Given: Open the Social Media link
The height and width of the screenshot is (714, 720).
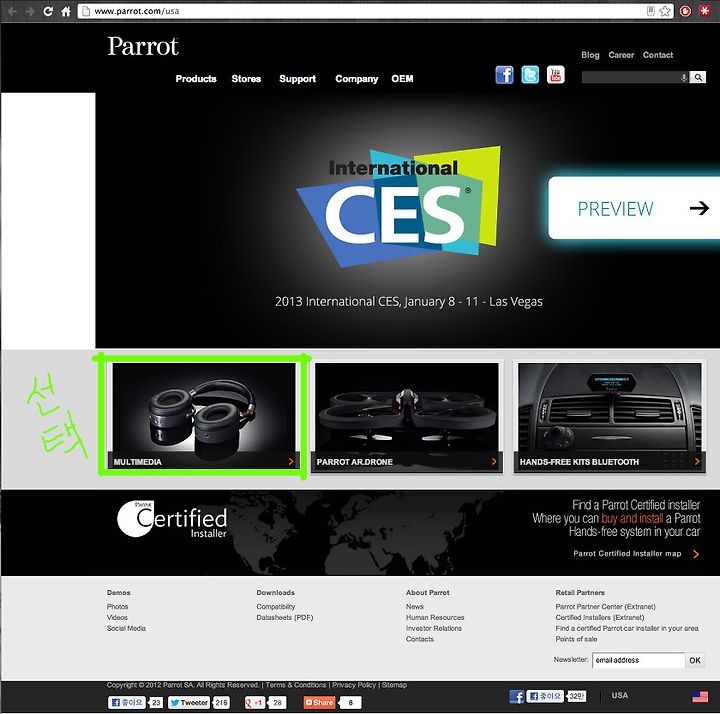Looking at the screenshot, I should coord(126,628).
